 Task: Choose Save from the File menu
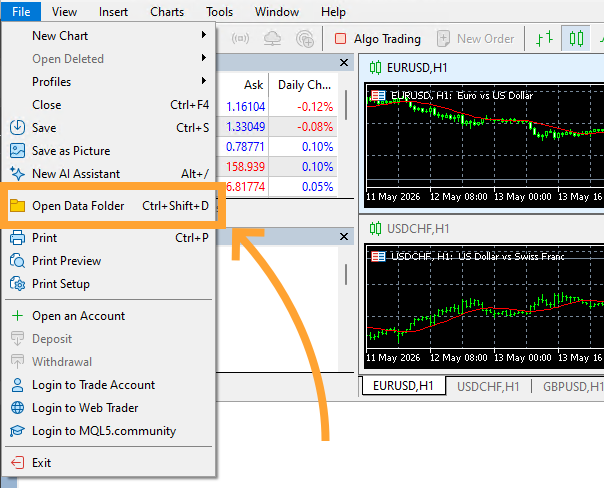coord(109,127)
